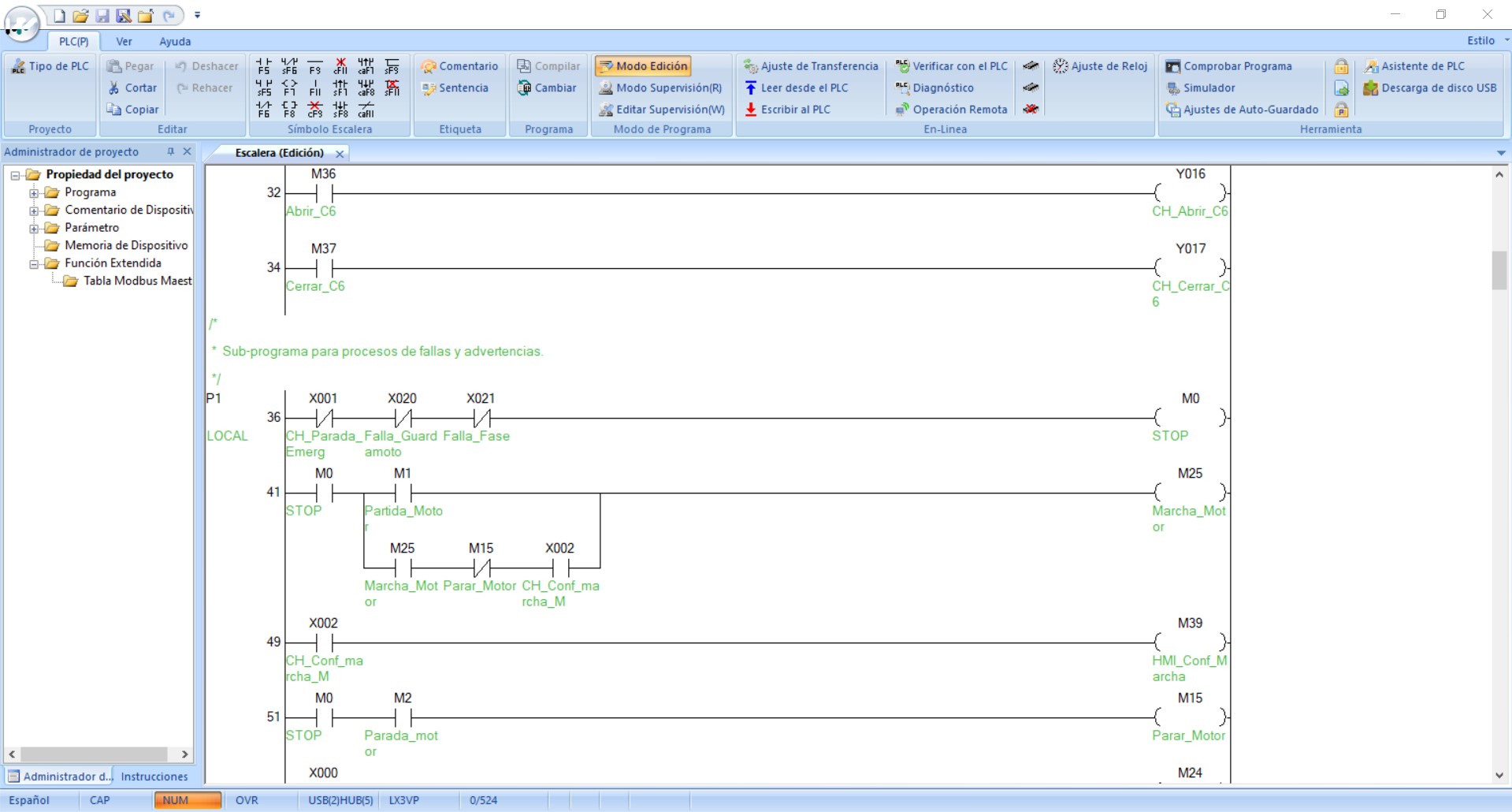Click the ladder editor vertical scrollbar thumb
This screenshot has width=1512, height=812.
[x=1499, y=270]
